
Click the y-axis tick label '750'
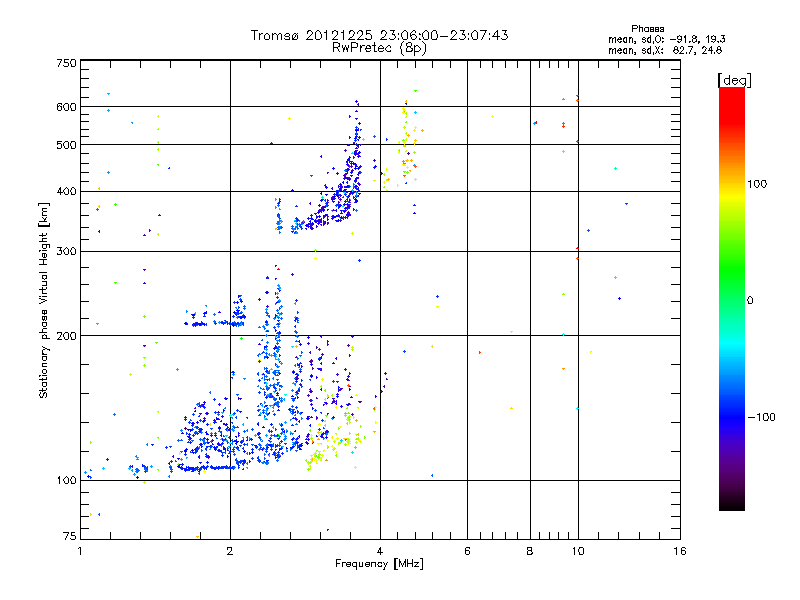point(66,63)
